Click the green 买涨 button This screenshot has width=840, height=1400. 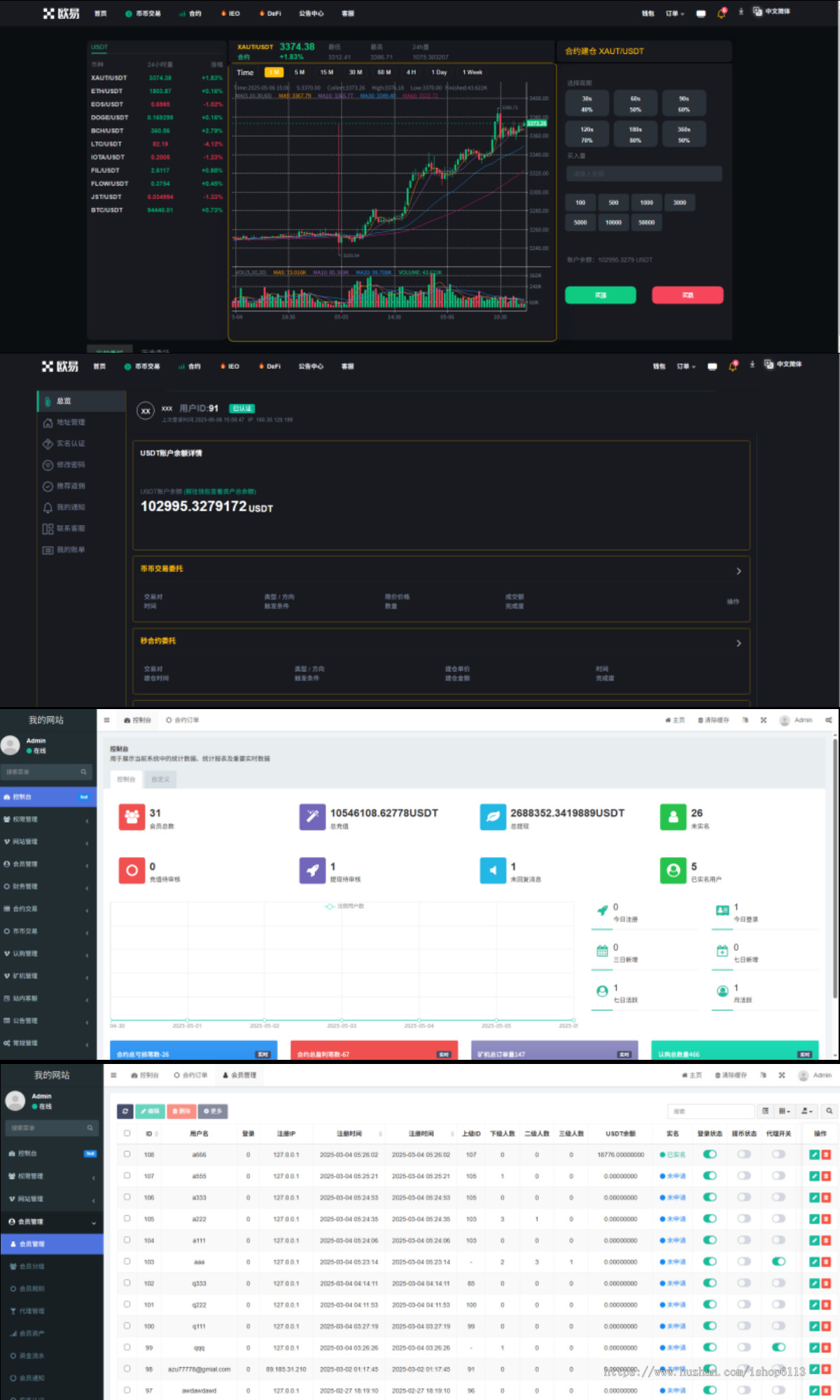pyautogui.click(x=601, y=295)
